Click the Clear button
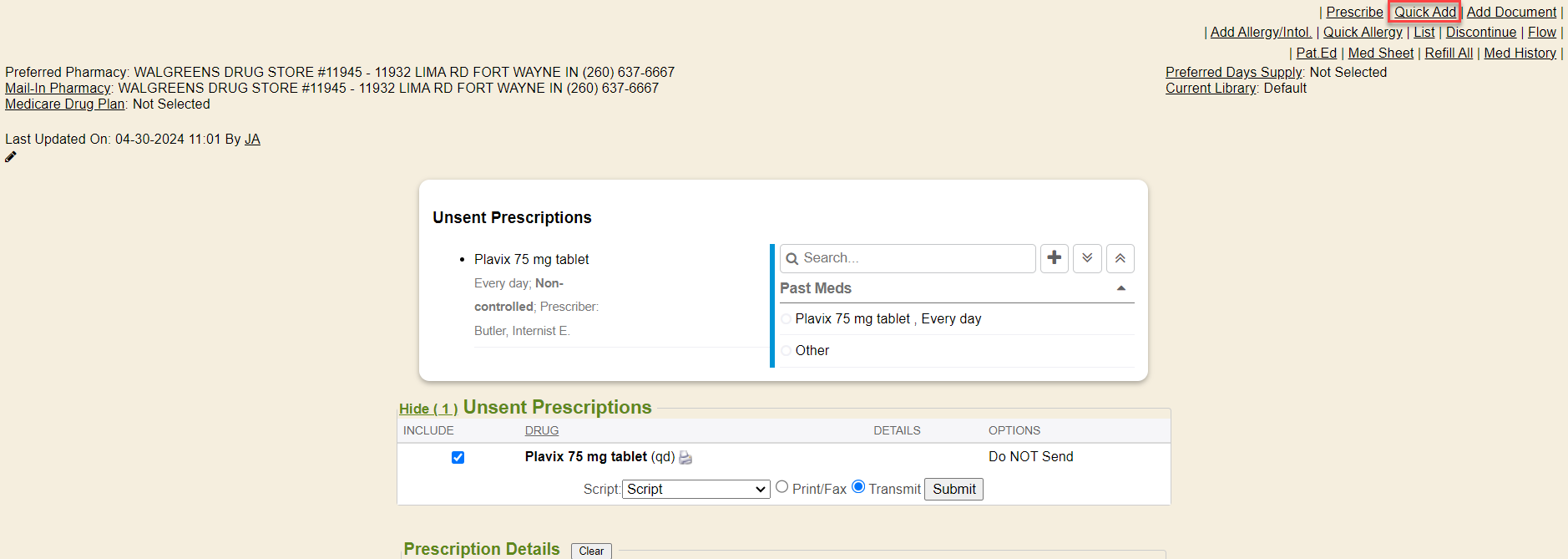Viewport: 1568px width, 559px height. (591, 551)
